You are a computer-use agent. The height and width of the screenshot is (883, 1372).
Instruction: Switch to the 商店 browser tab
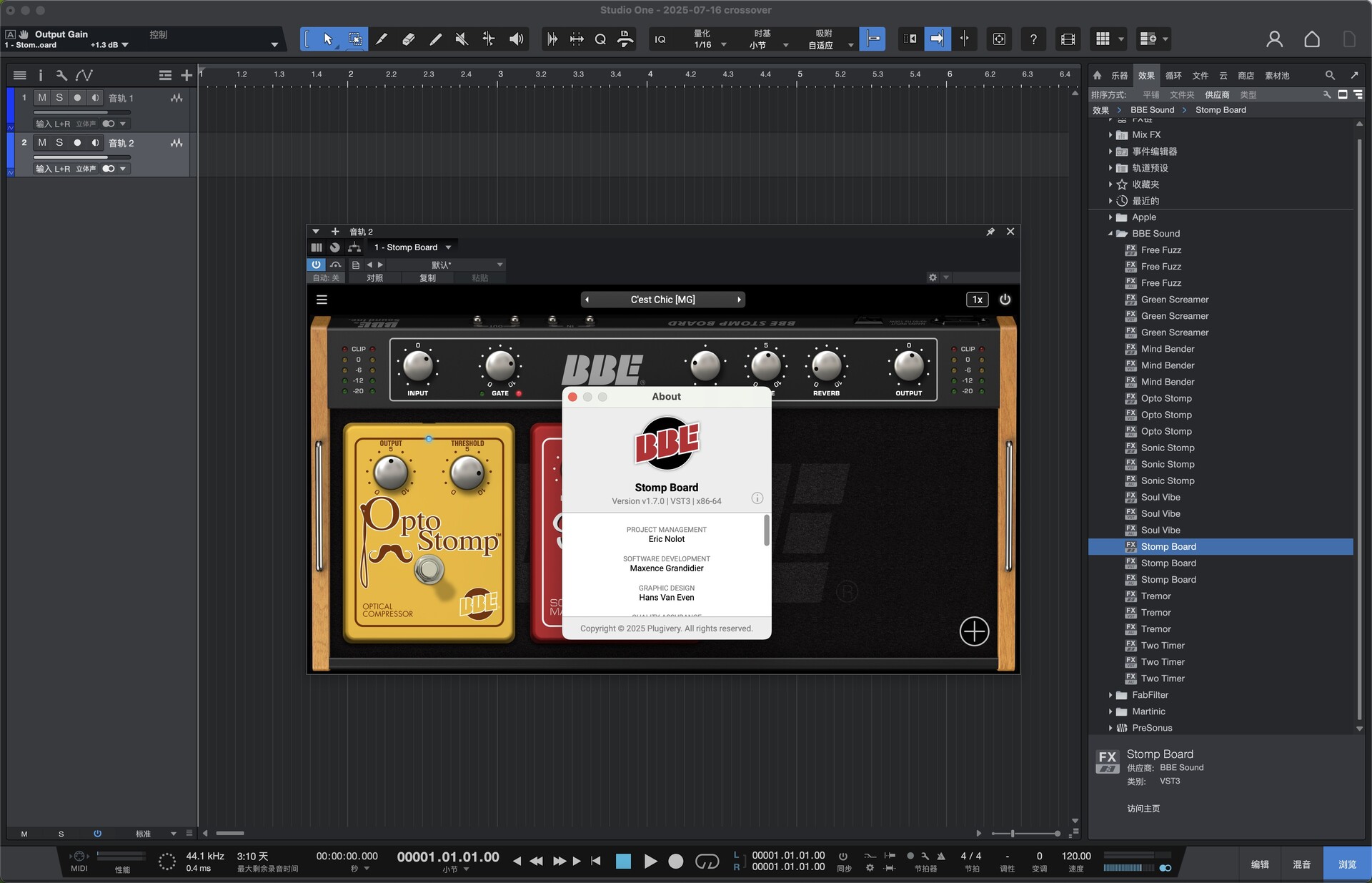[1246, 75]
